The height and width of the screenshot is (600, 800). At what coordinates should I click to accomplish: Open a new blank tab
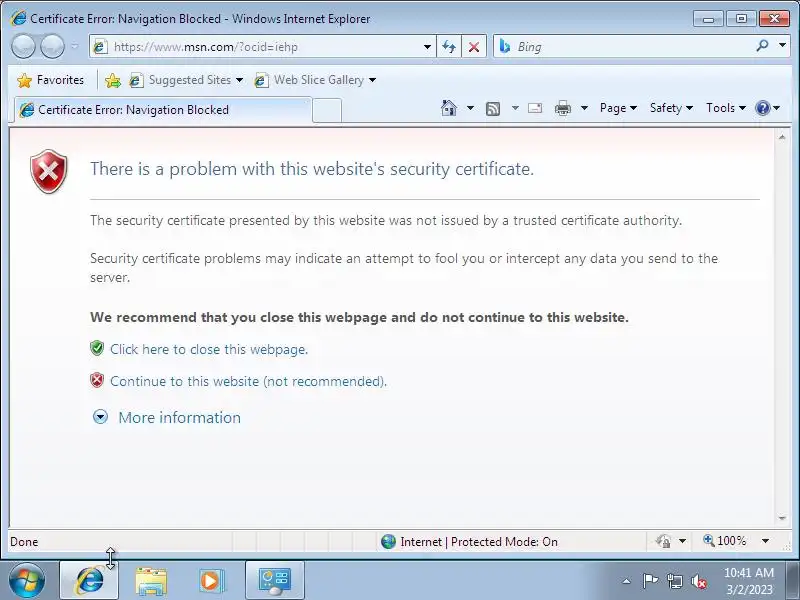pos(327,110)
